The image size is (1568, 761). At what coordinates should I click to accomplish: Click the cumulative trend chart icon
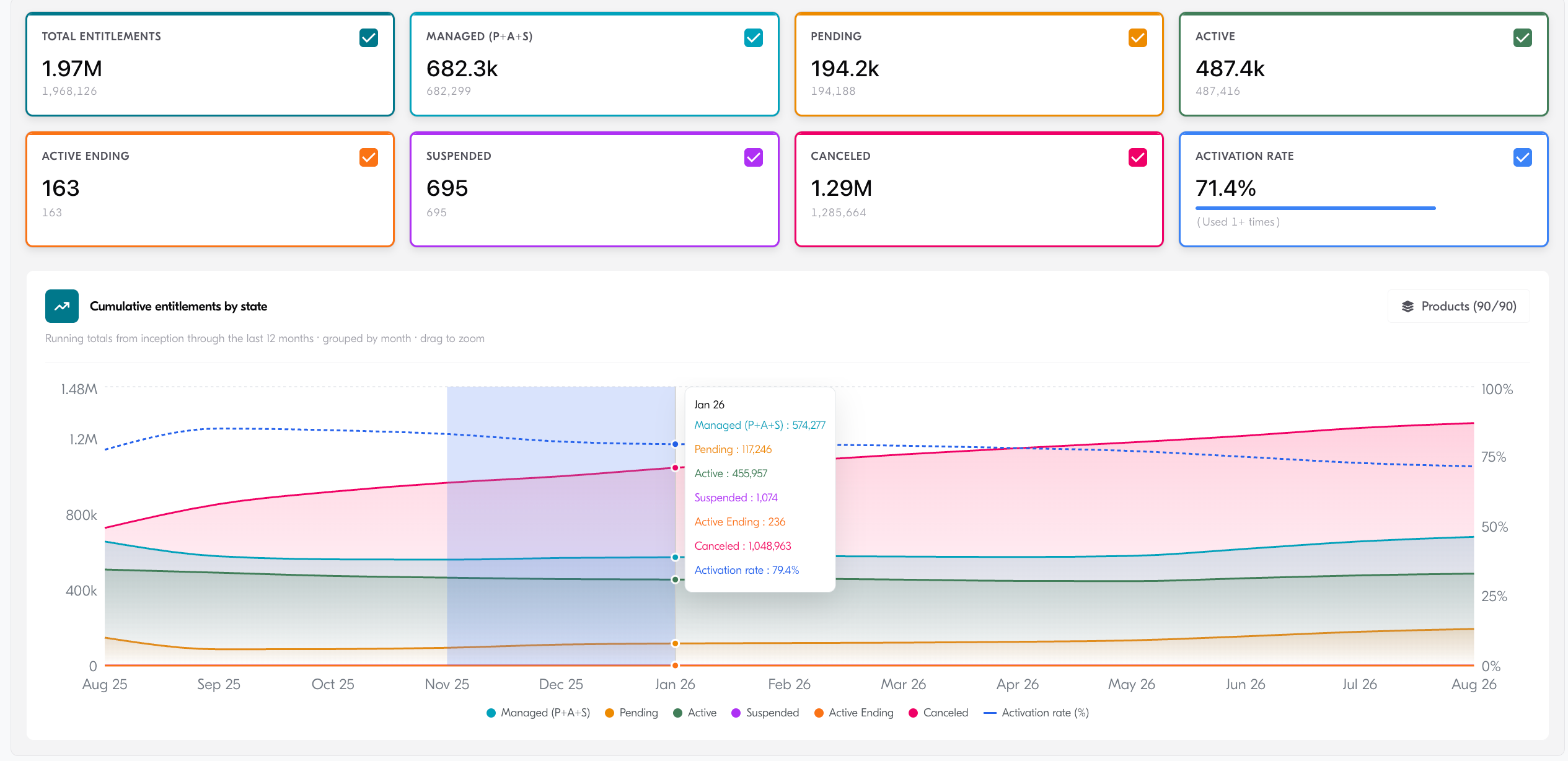[62, 306]
